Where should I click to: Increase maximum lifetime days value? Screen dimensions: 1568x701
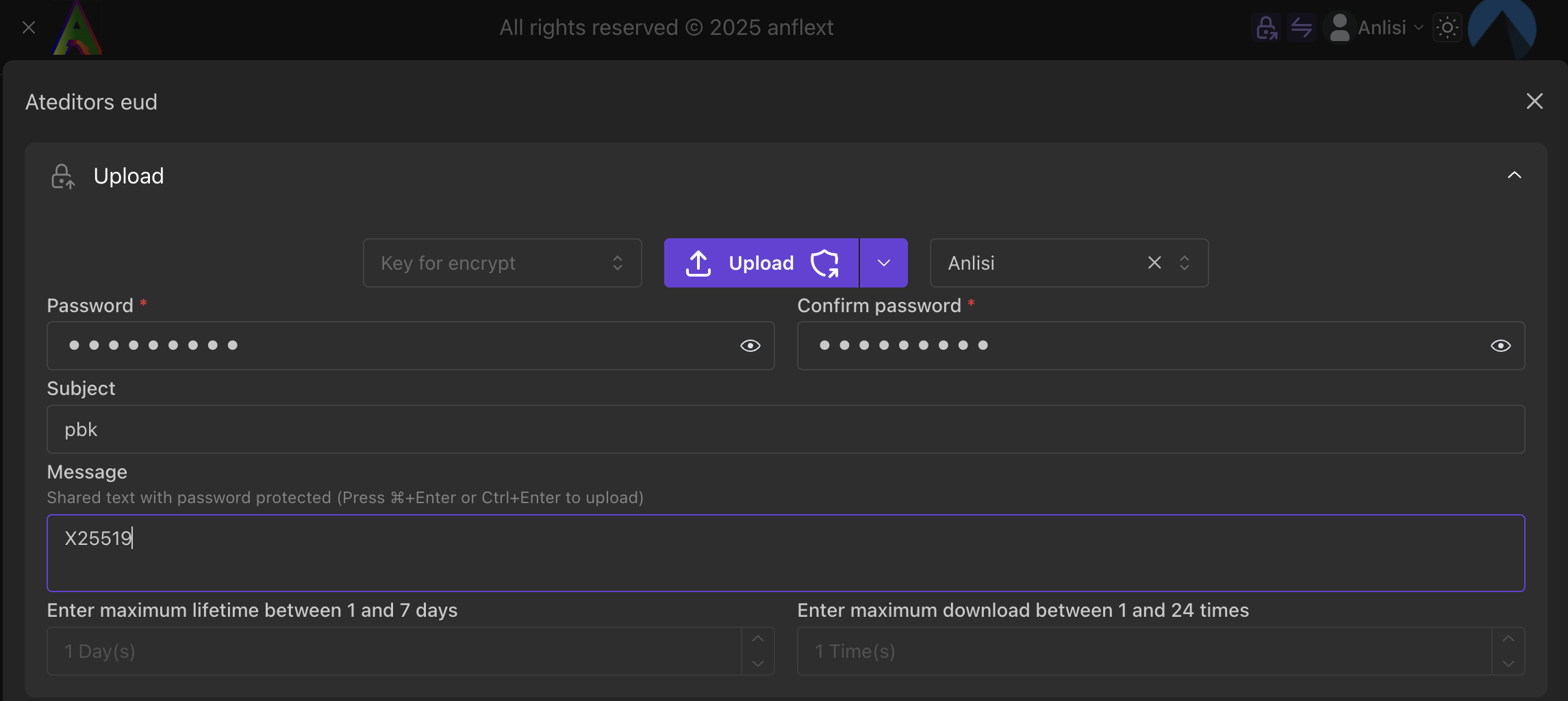pos(758,639)
